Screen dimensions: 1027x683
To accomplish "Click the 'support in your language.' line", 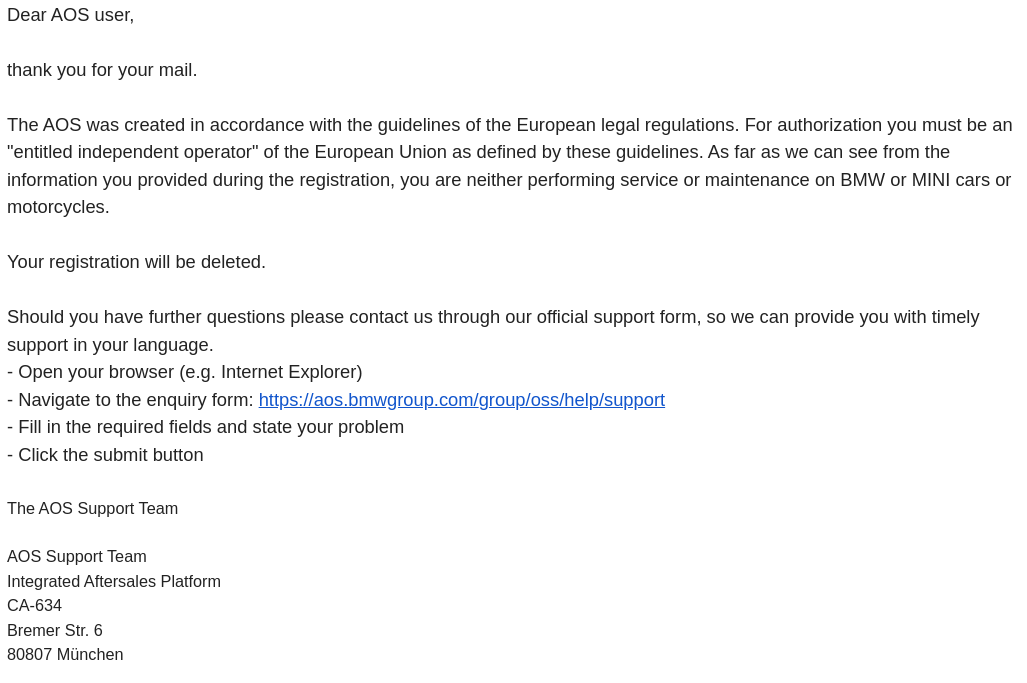I will pos(111,344).
